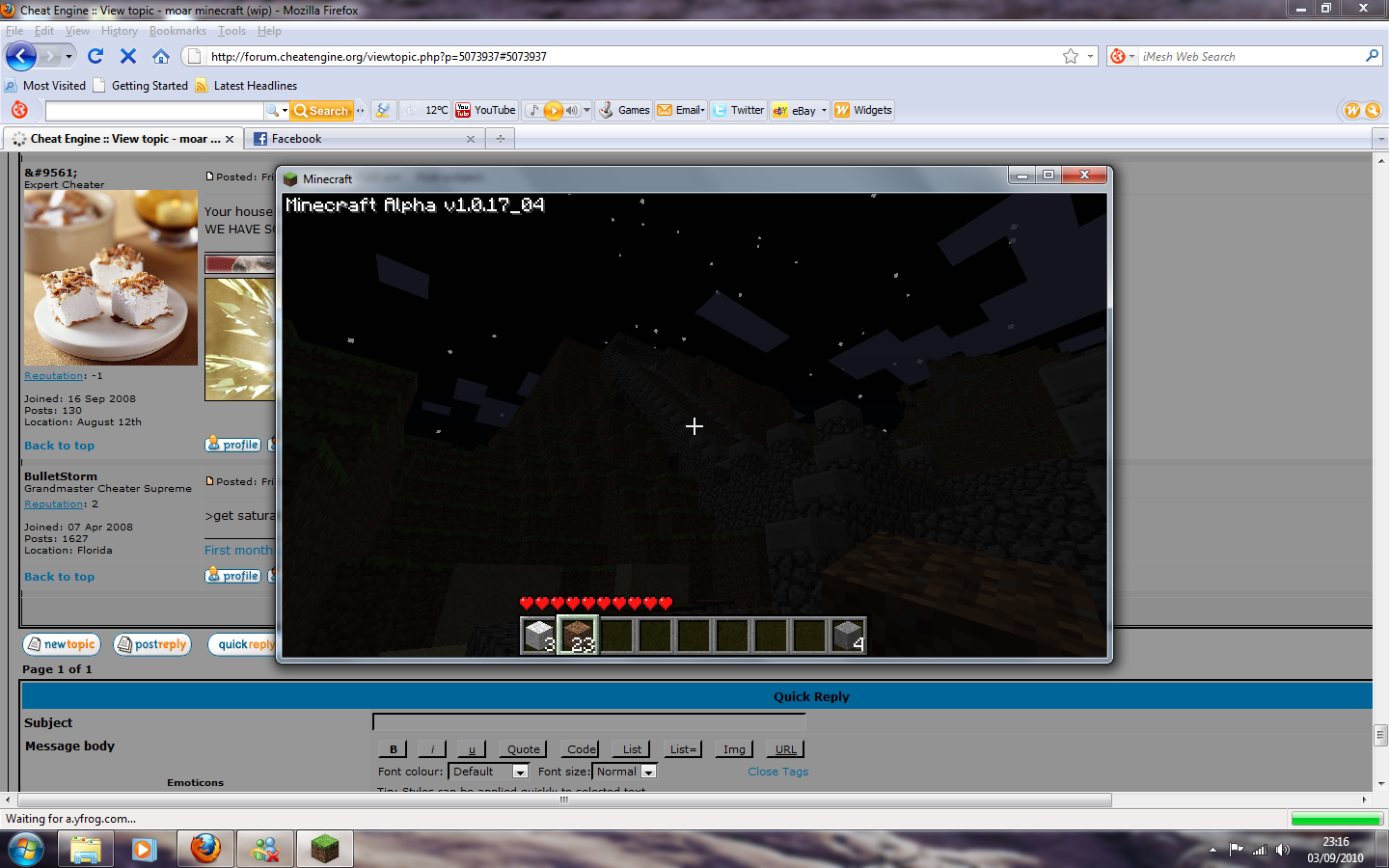The width and height of the screenshot is (1389, 868).
Task: Click the forward navigation arrow
Action: [x=50, y=57]
